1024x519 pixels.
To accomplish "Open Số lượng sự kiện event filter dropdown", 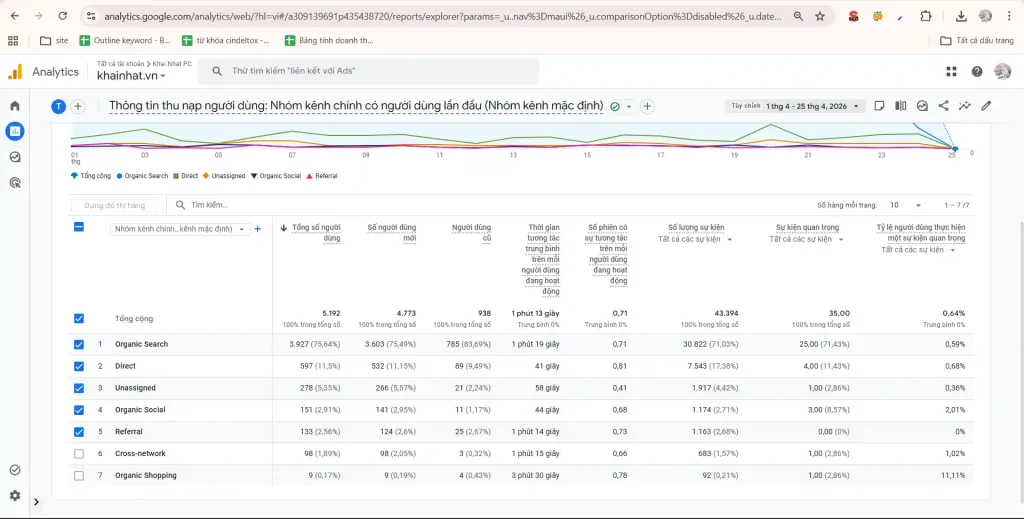I will pyautogui.click(x=695, y=240).
